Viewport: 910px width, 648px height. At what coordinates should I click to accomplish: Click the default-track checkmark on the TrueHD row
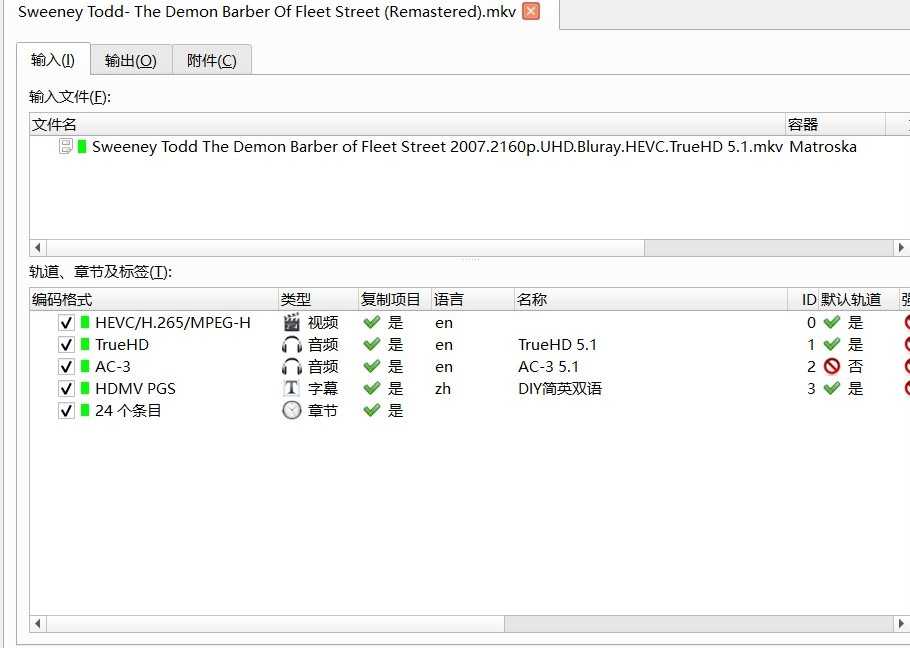832,344
